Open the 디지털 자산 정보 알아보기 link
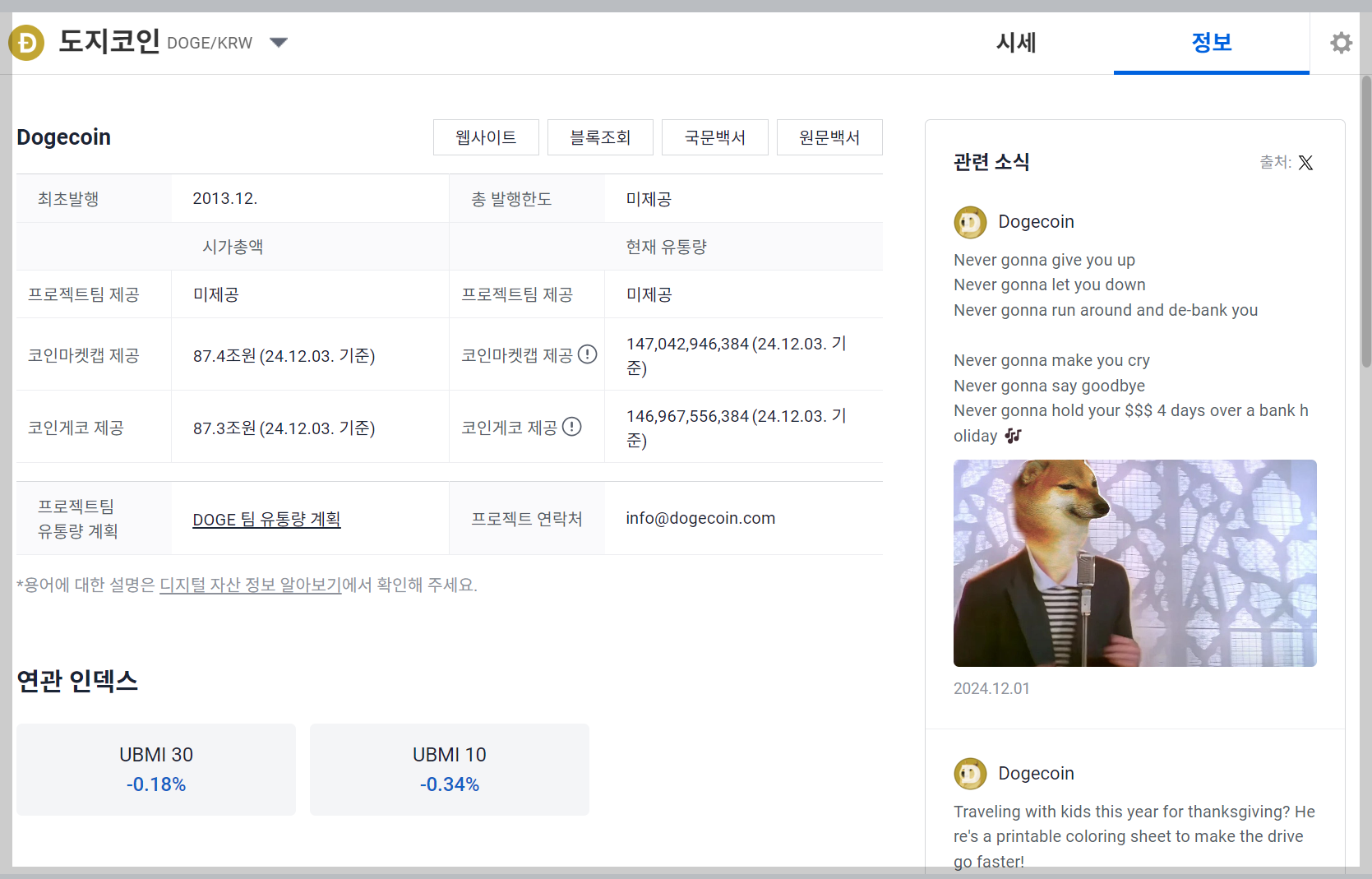This screenshot has width=1372, height=879. pos(250,585)
